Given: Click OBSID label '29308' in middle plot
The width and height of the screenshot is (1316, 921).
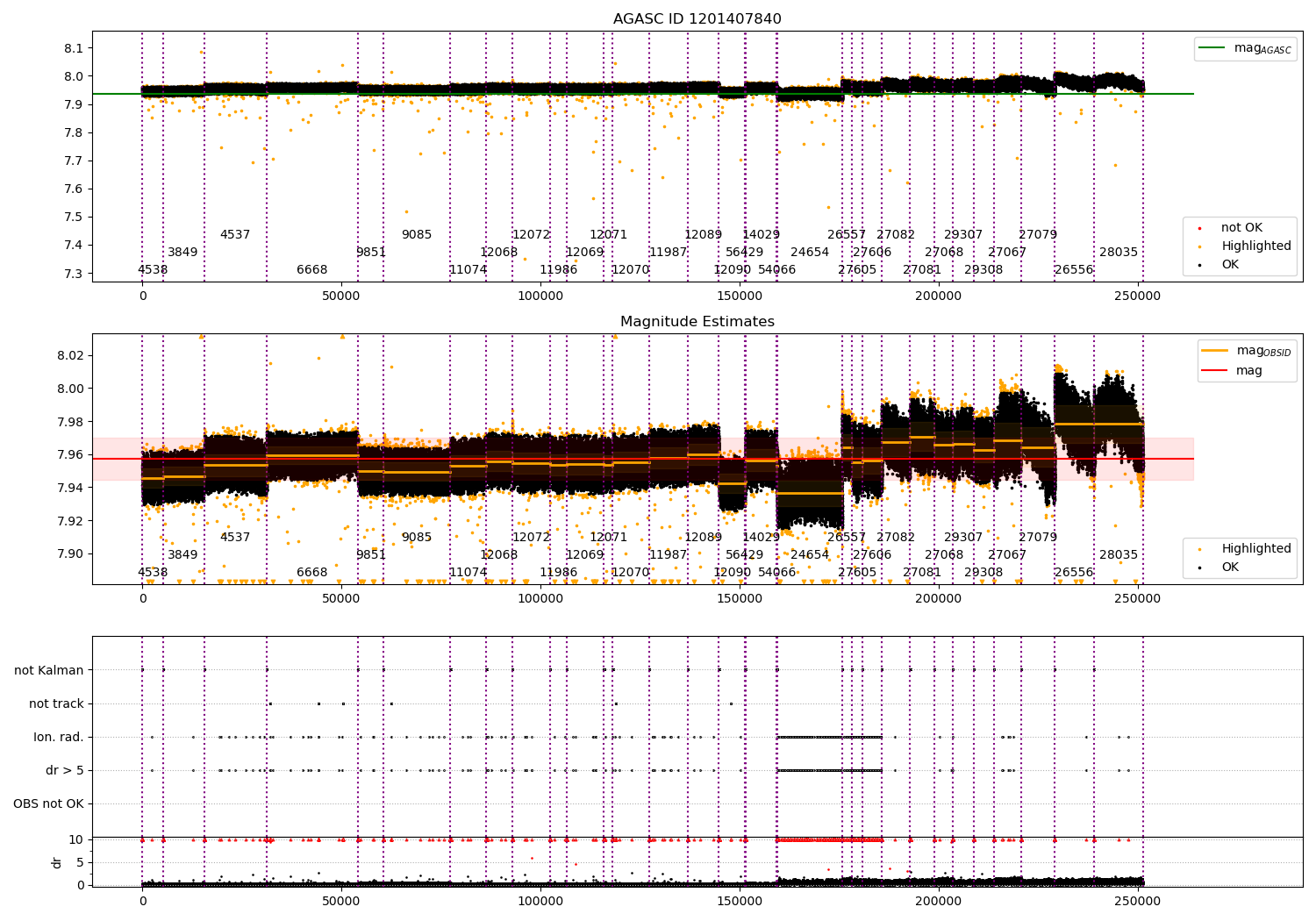Looking at the screenshot, I should coord(983,573).
